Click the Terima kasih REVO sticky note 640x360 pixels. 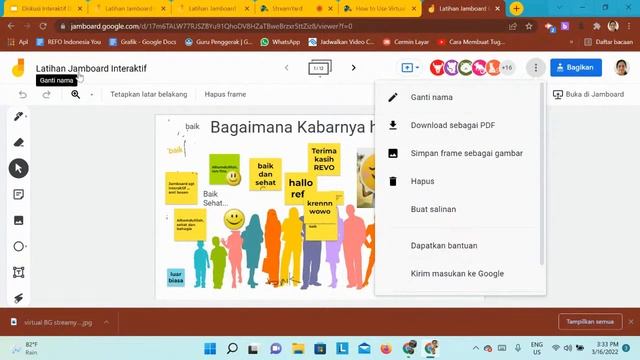[324, 159]
